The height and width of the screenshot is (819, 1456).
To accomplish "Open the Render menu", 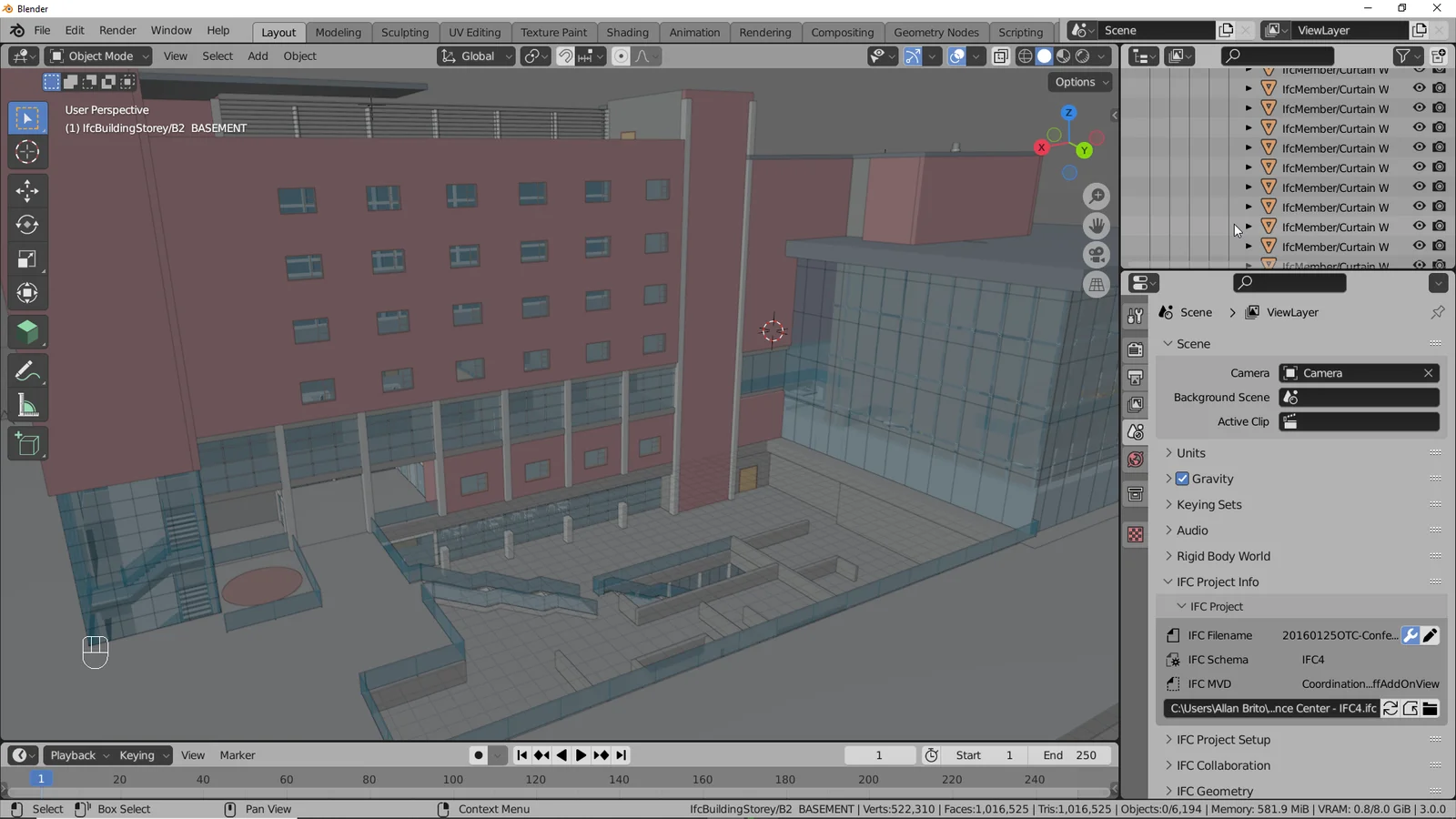I will [117, 30].
